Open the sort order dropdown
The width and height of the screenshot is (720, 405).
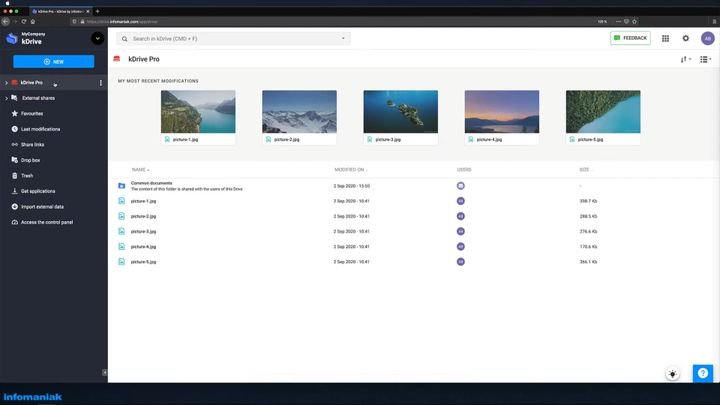coord(685,60)
